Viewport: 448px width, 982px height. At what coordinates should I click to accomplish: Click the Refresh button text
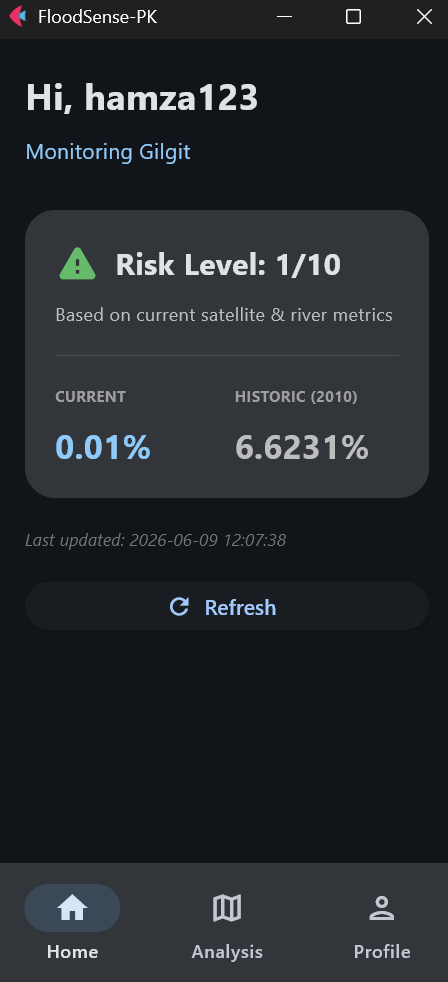point(240,607)
